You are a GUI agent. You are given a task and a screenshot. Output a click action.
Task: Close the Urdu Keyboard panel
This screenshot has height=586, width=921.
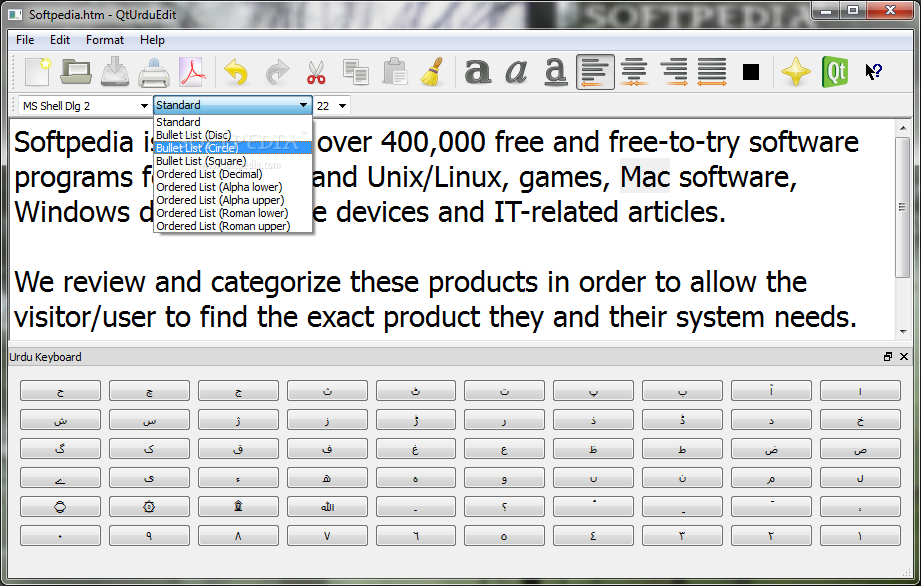tap(904, 356)
